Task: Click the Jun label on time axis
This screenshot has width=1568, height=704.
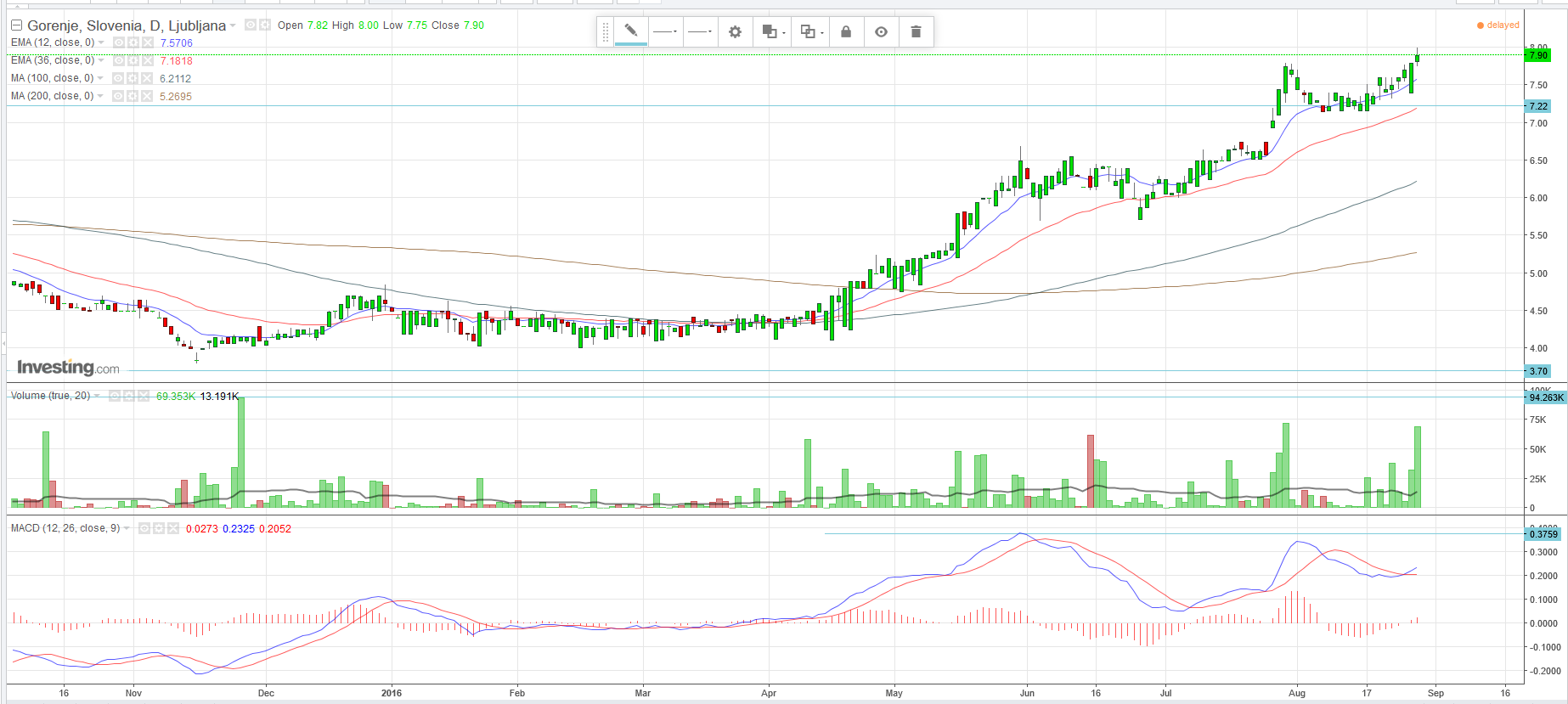Action: point(1027,693)
